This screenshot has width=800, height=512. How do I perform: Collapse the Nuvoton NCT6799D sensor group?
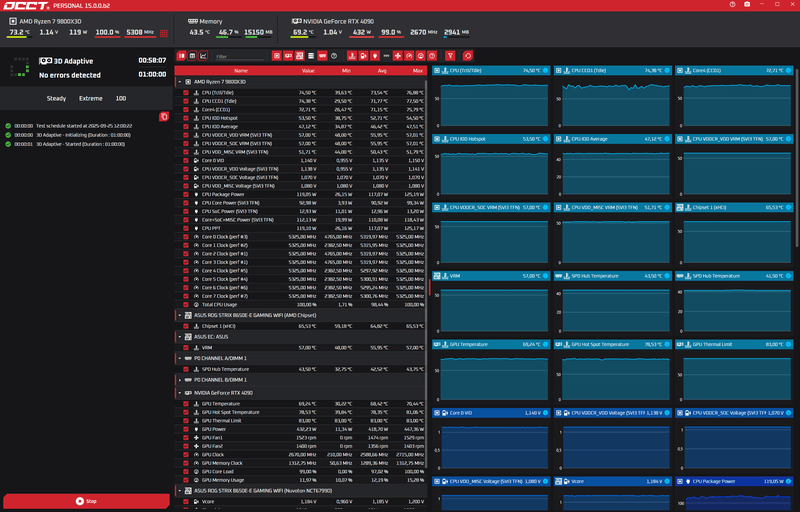[180, 491]
